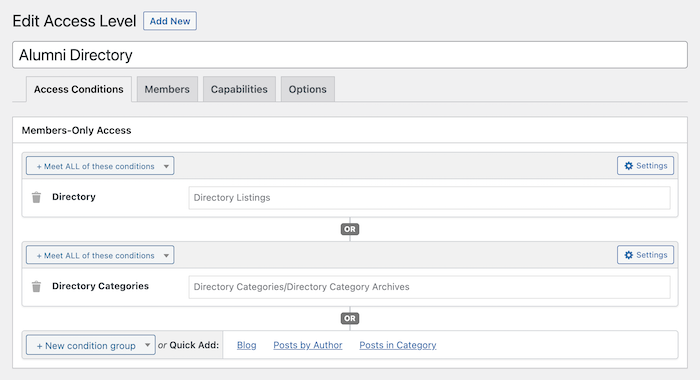Open the Members tab
The image size is (700, 380).
167,89
